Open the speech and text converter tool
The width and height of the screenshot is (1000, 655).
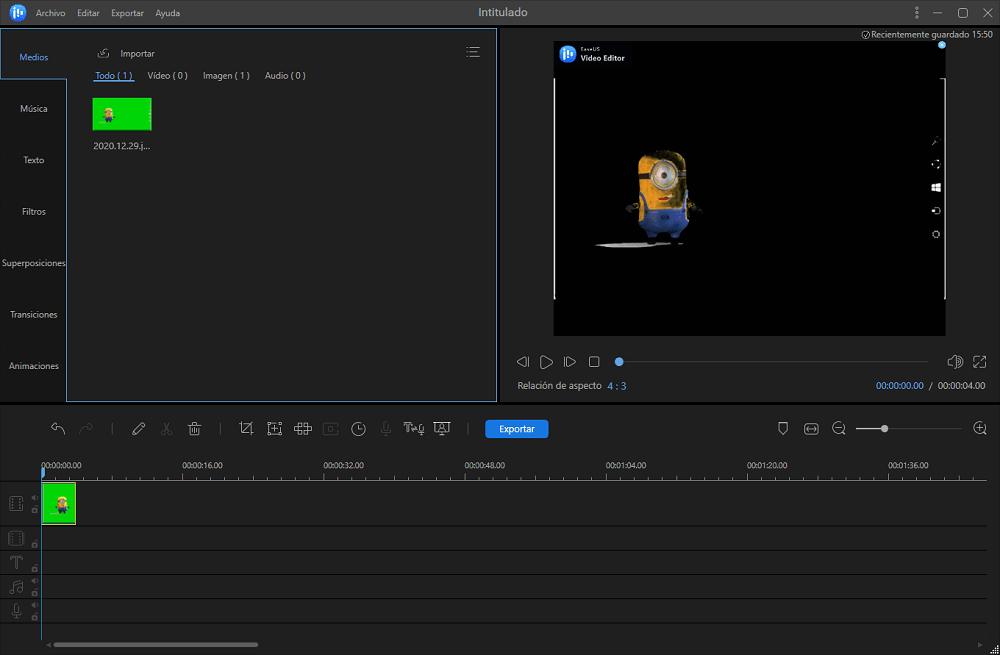(414, 429)
